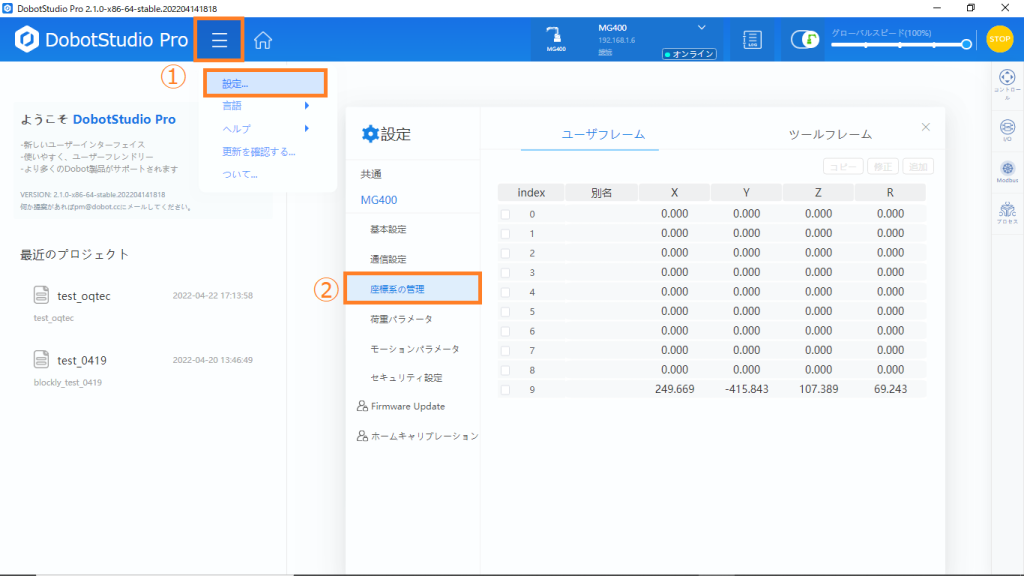Check the box for index 2
This screenshot has height=576, width=1024.
(x=505, y=253)
